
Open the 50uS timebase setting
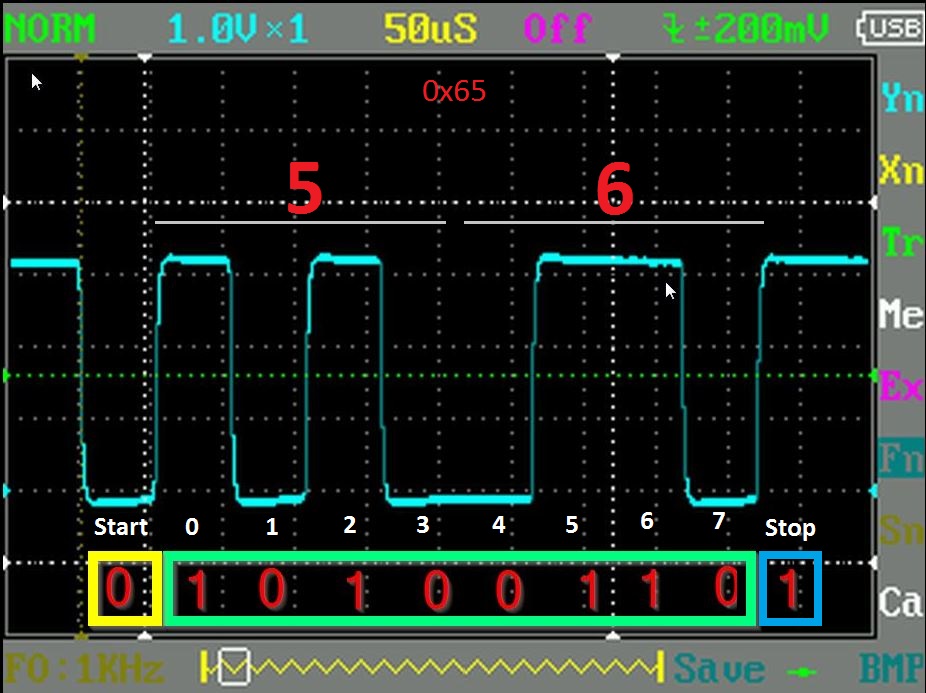432,29
